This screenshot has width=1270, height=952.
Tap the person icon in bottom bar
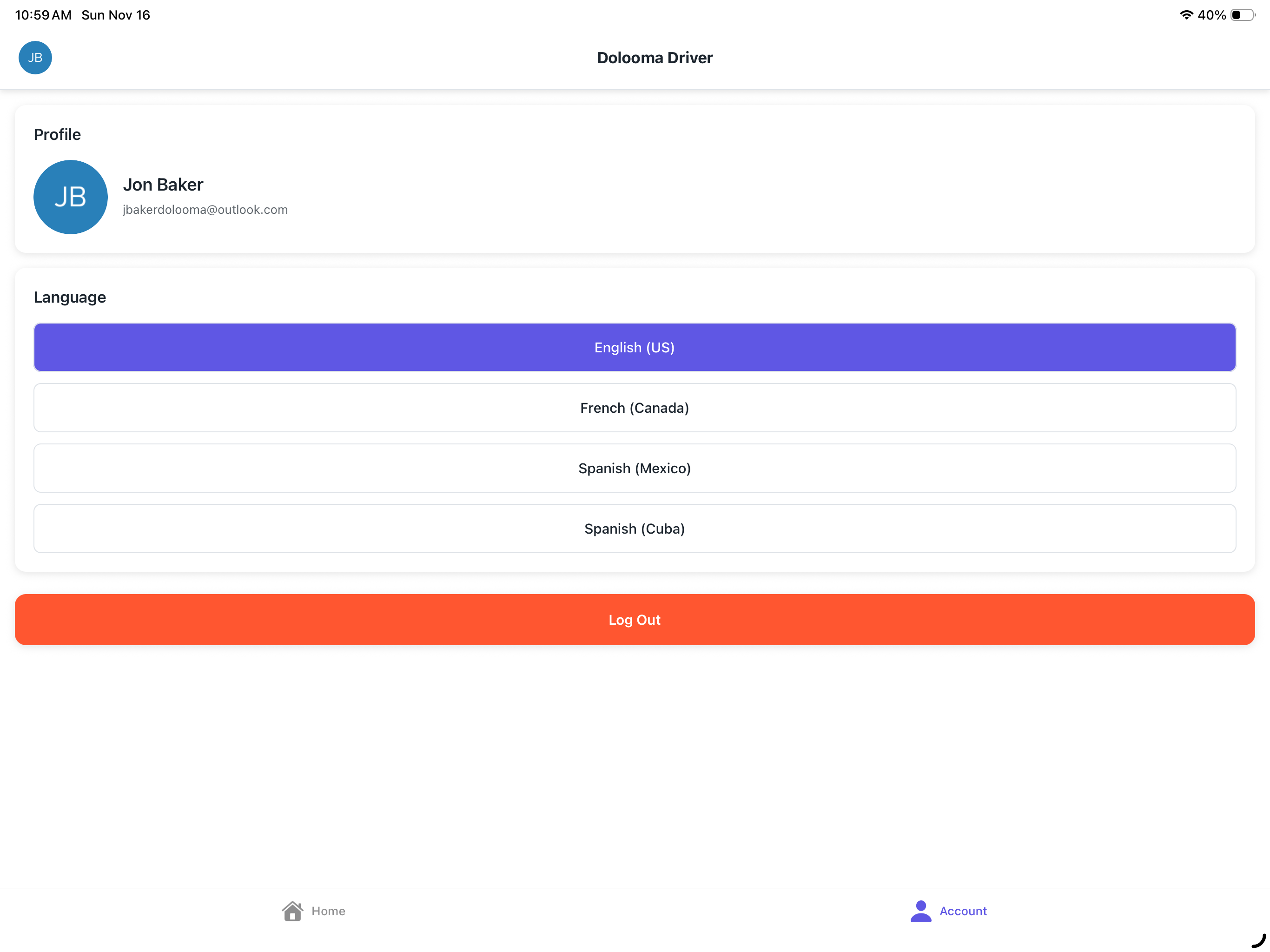[921, 911]
